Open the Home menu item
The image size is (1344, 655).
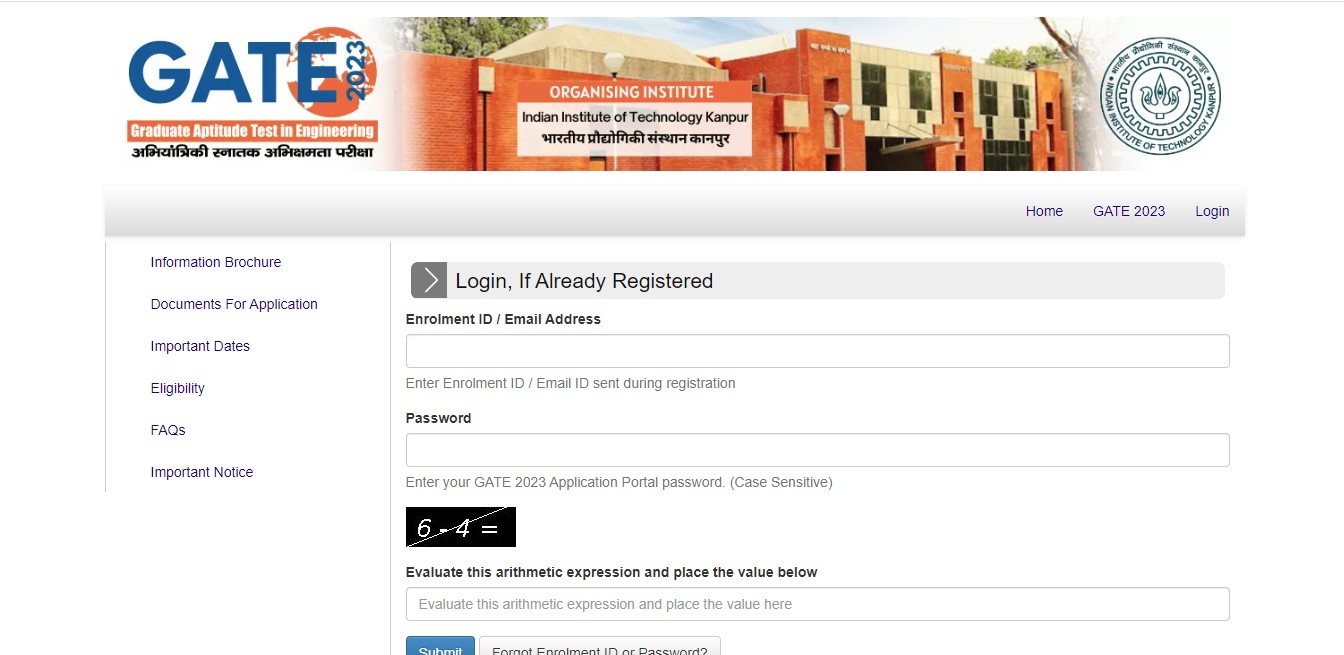click(x=1044, y=211)
